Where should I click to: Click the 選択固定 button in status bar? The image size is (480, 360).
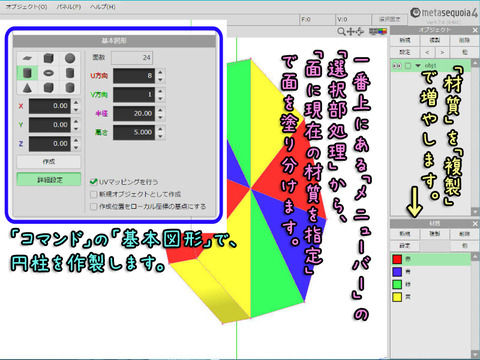(389, 19)
